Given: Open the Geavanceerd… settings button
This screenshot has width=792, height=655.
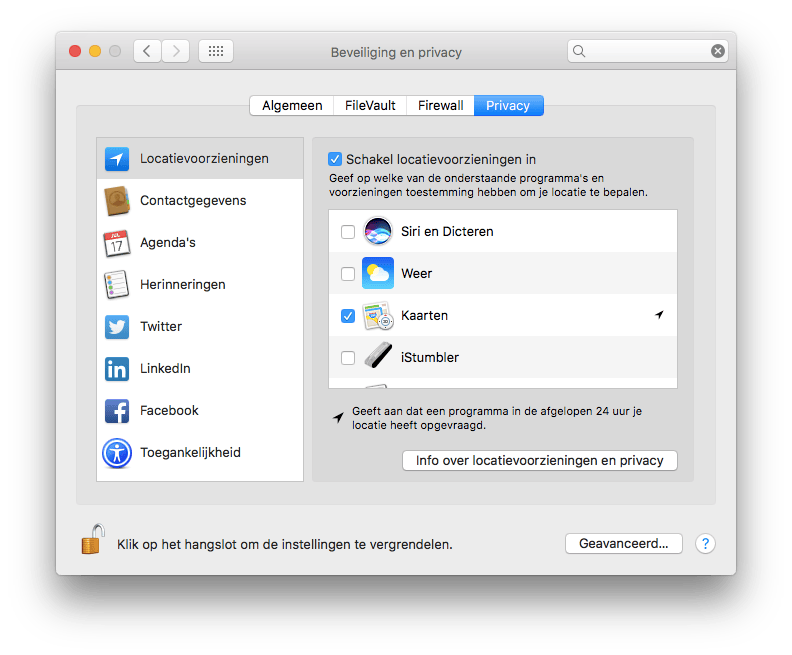Looking at the screenshot, I should [624, 544].
